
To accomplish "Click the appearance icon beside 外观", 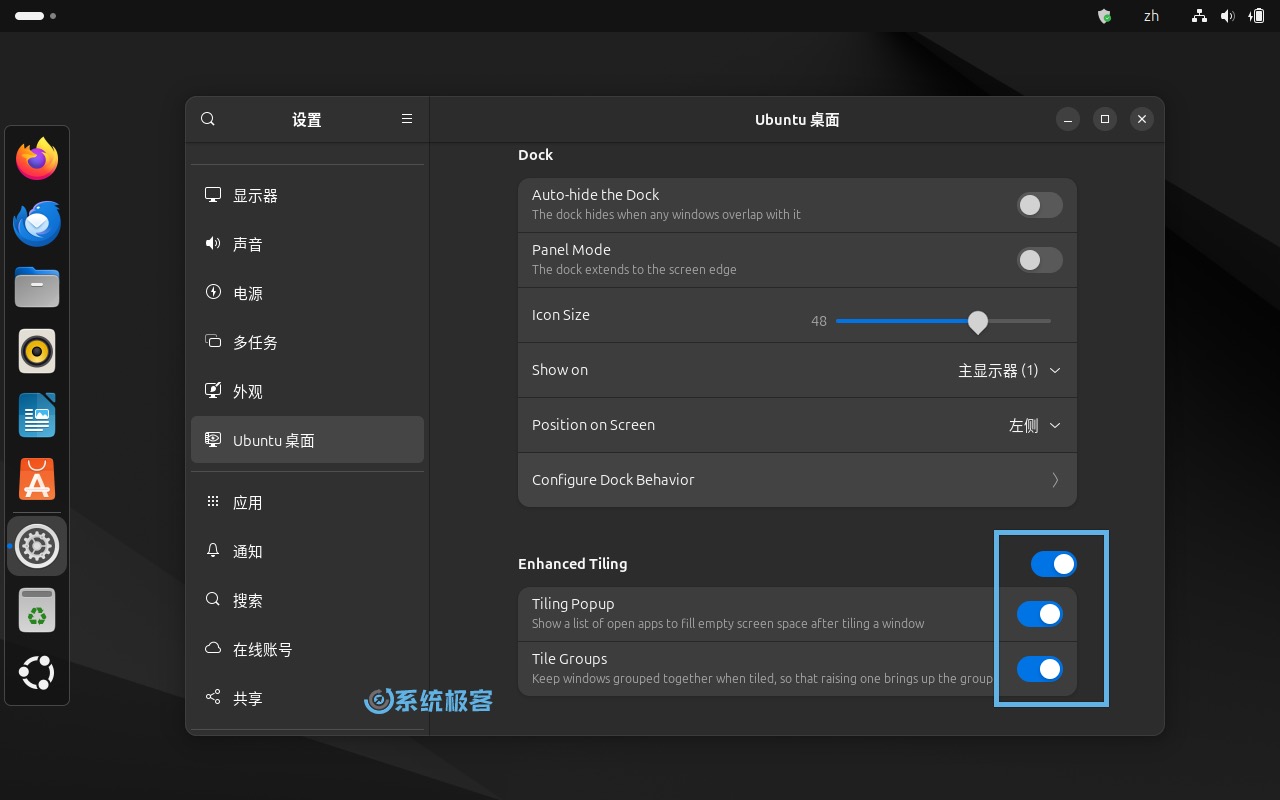I will [213, 391].
